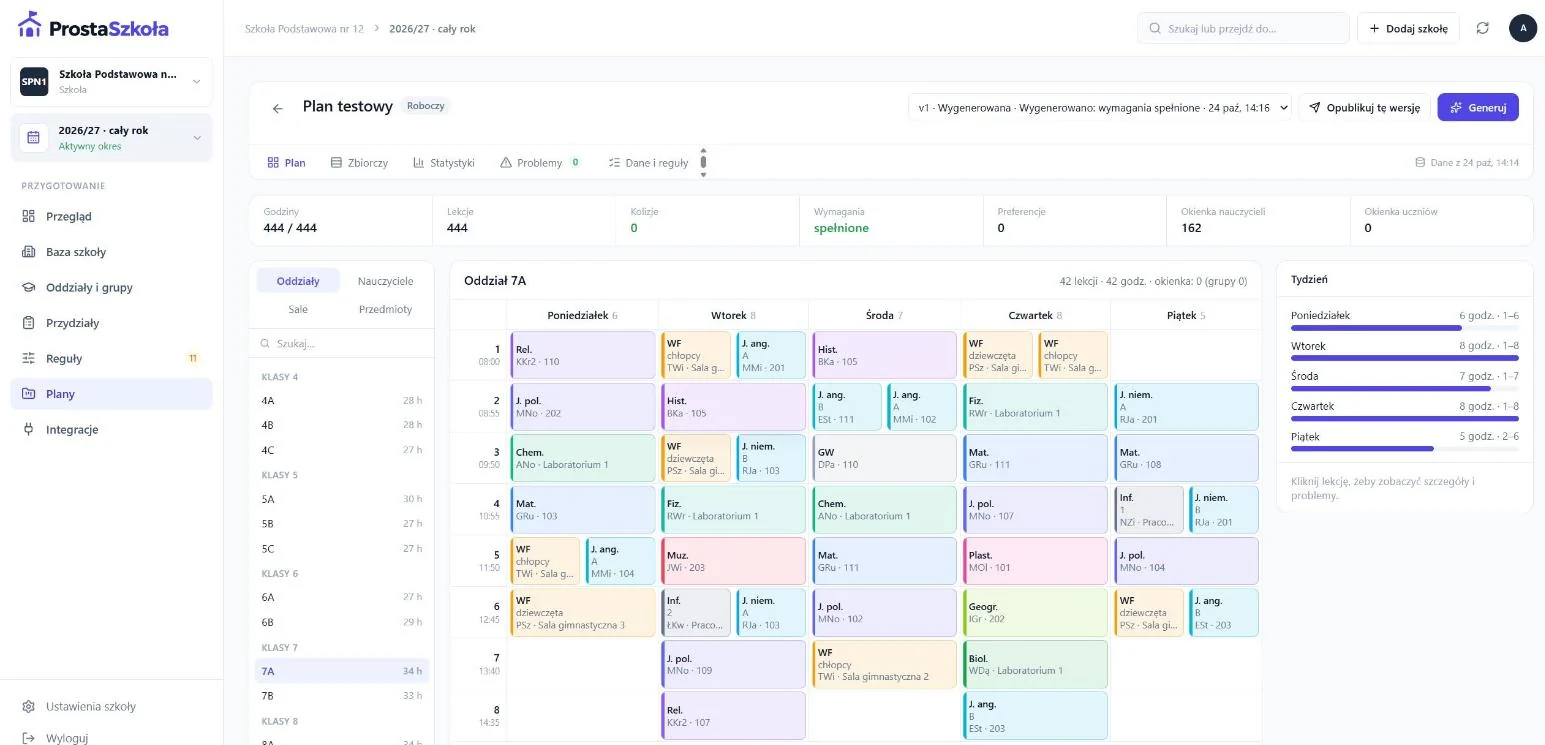
Task: Open the user avatar A menu
Action: click(x=1523, y=28)
